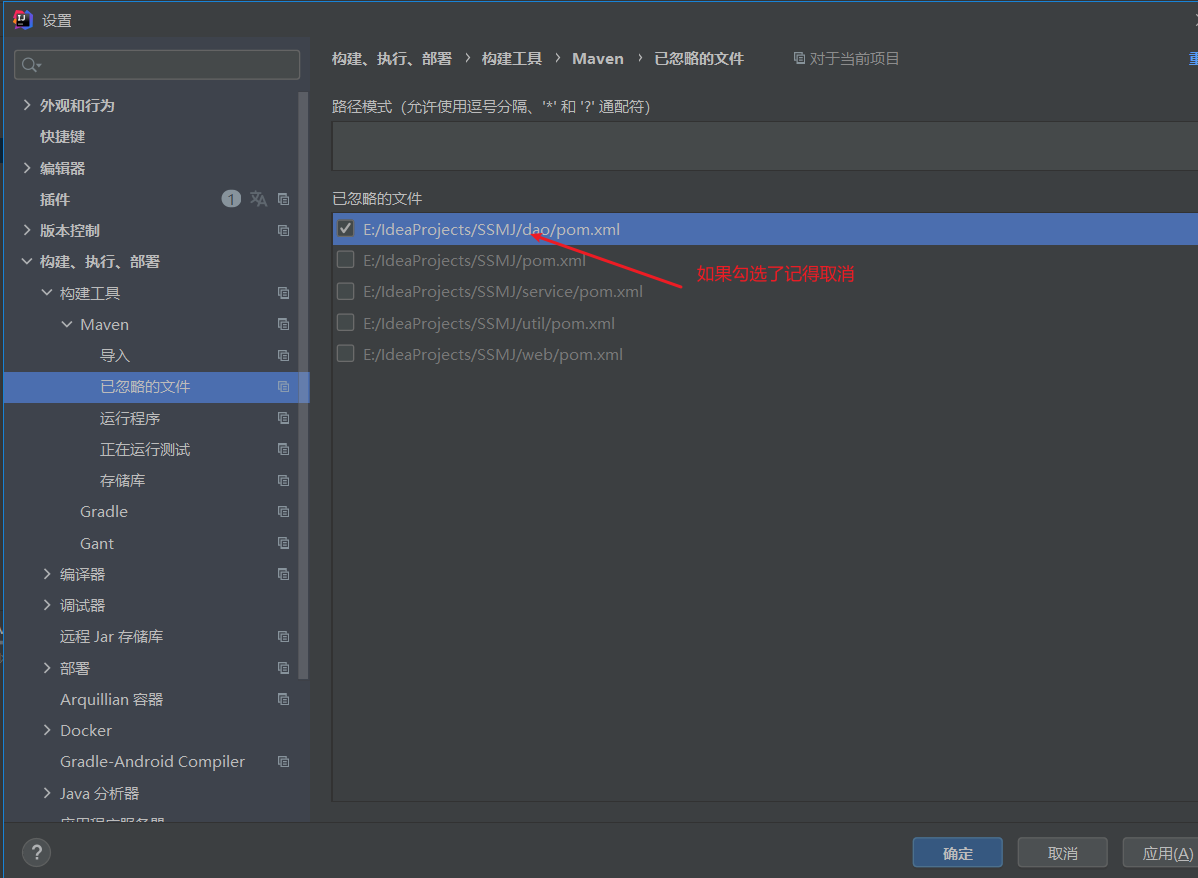
Task: Click the search magnifier icon
Action: point(31,65)
